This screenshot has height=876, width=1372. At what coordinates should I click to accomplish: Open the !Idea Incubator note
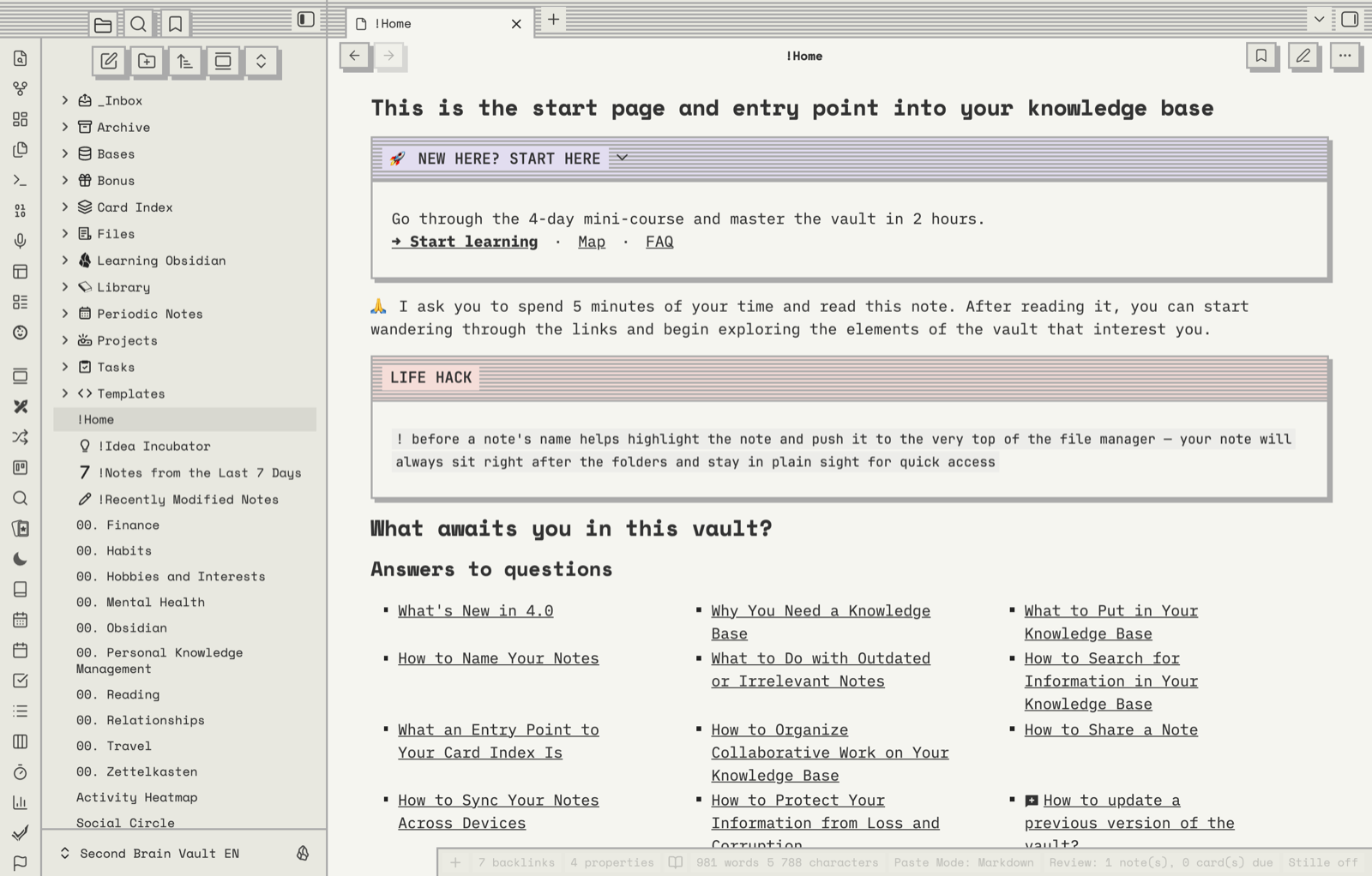(x=185, y=446)
